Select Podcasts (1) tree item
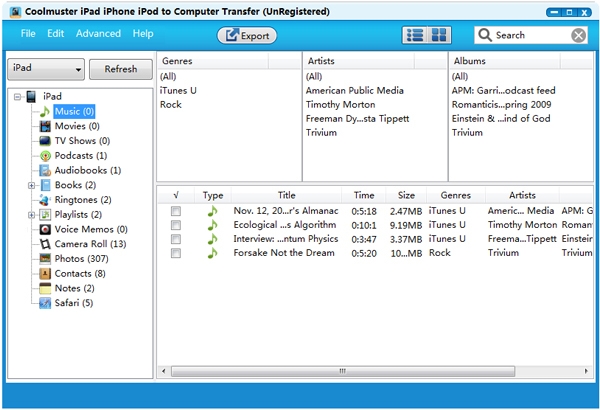 point(81,156)
